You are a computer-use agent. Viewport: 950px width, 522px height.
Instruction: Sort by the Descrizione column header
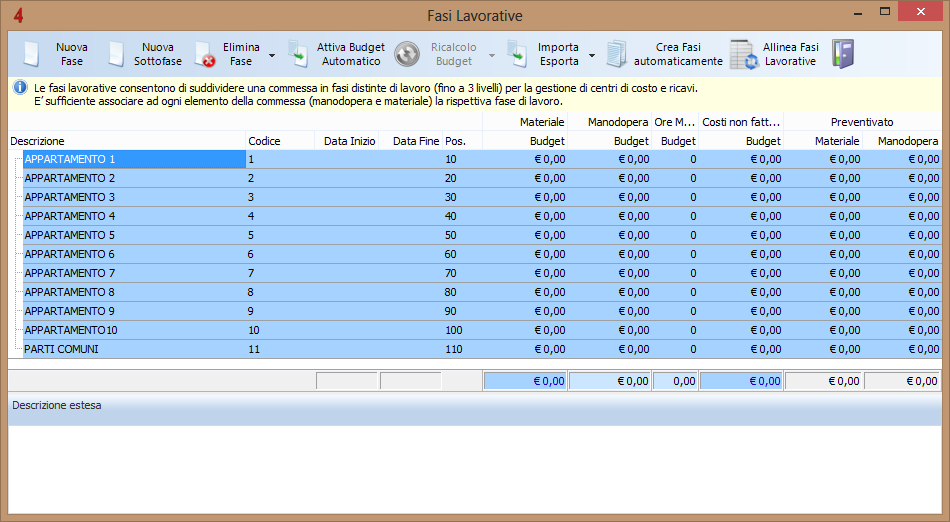[127, 141]
